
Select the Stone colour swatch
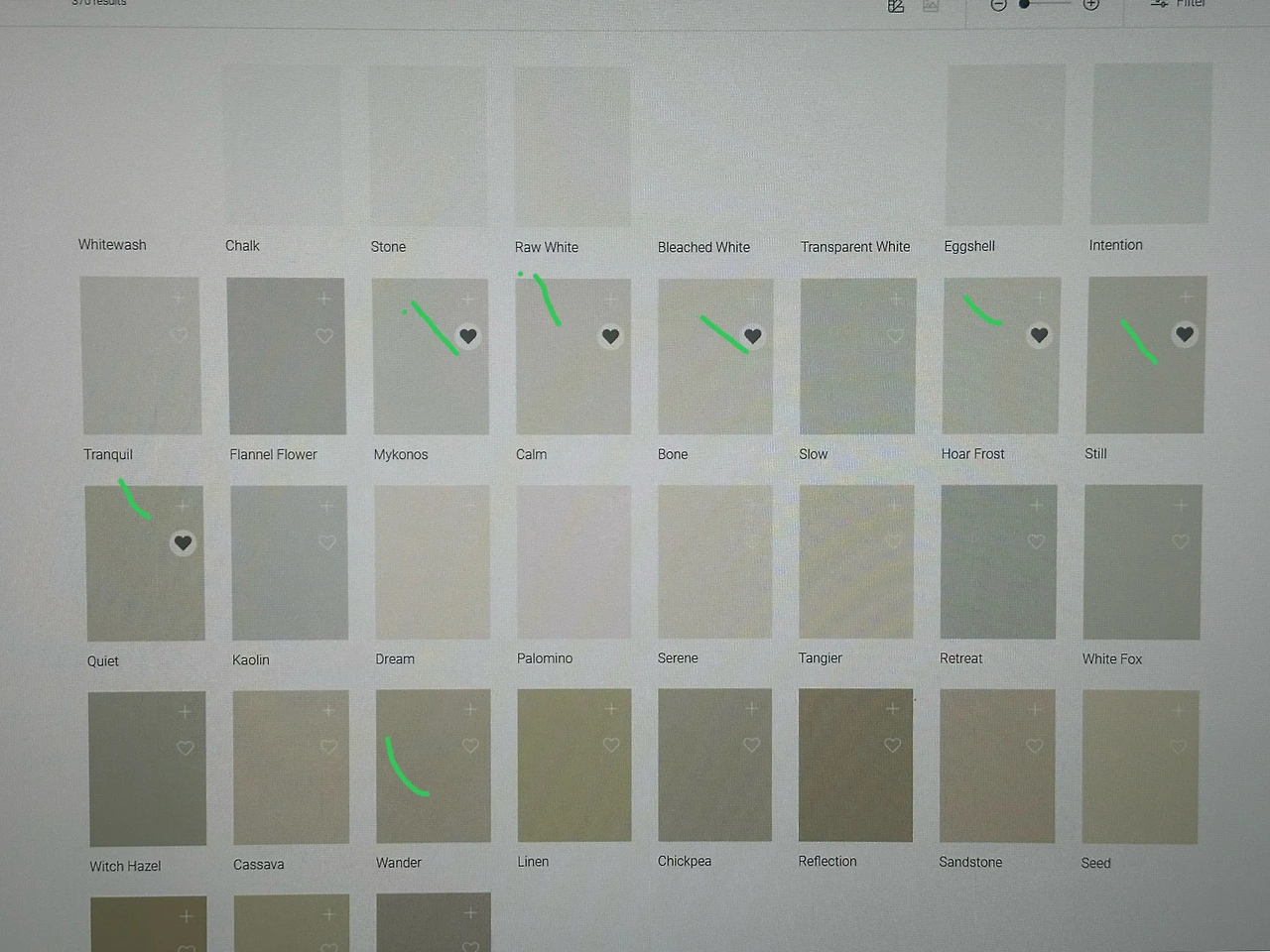428,147
